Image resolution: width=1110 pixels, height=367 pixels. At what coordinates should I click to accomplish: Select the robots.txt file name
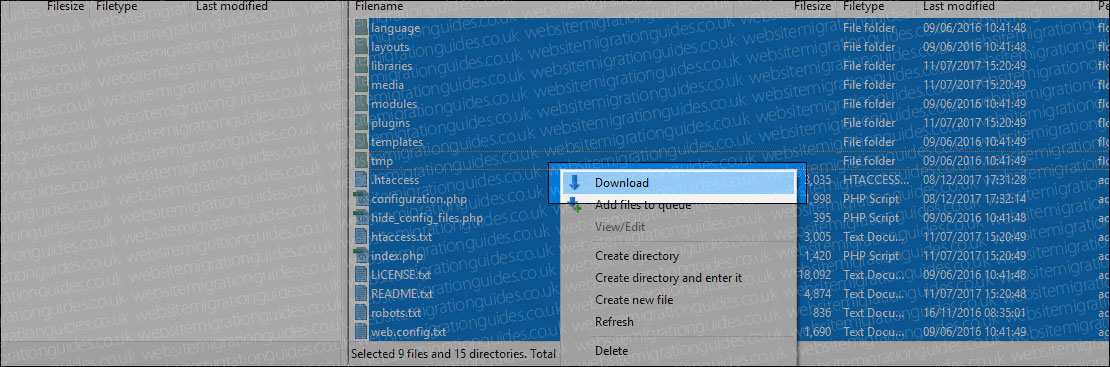[396, 312]
